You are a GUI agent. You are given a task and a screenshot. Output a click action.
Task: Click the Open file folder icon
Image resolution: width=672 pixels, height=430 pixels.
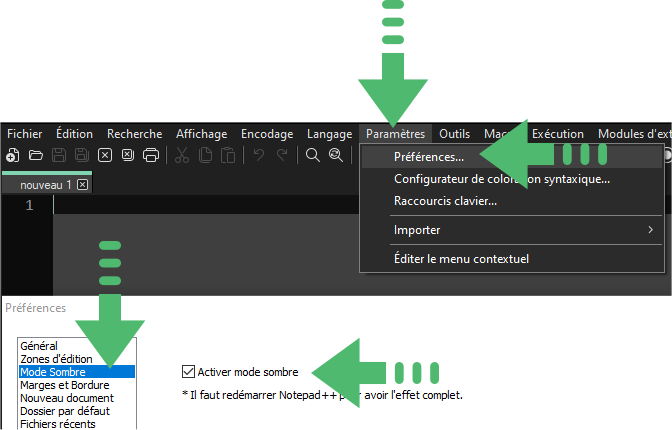coord(36,155)
